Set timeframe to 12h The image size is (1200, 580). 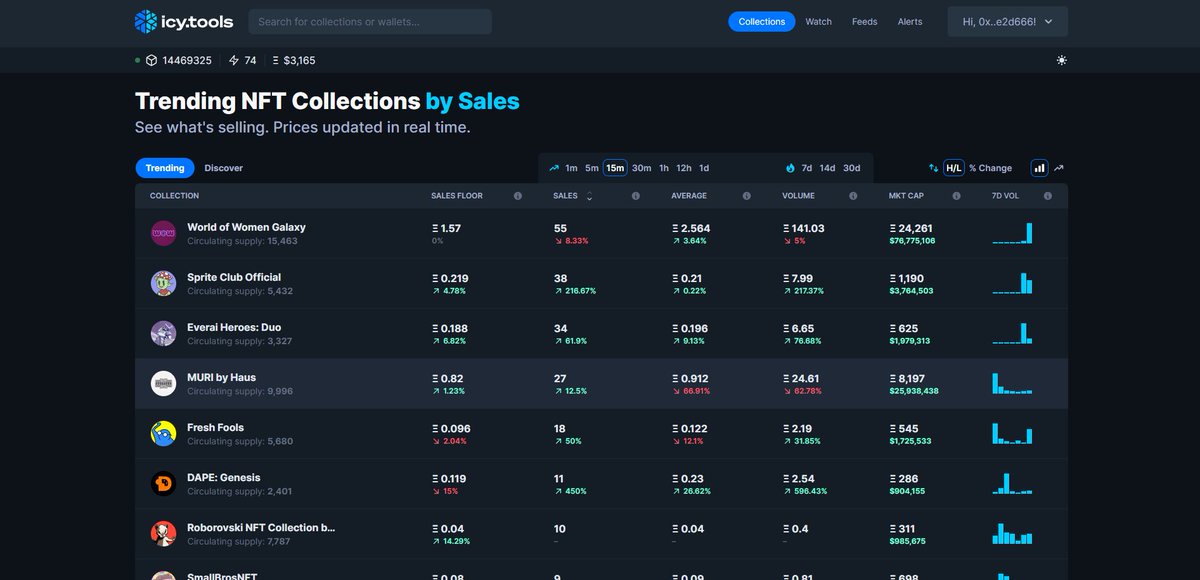pos(684,168)
